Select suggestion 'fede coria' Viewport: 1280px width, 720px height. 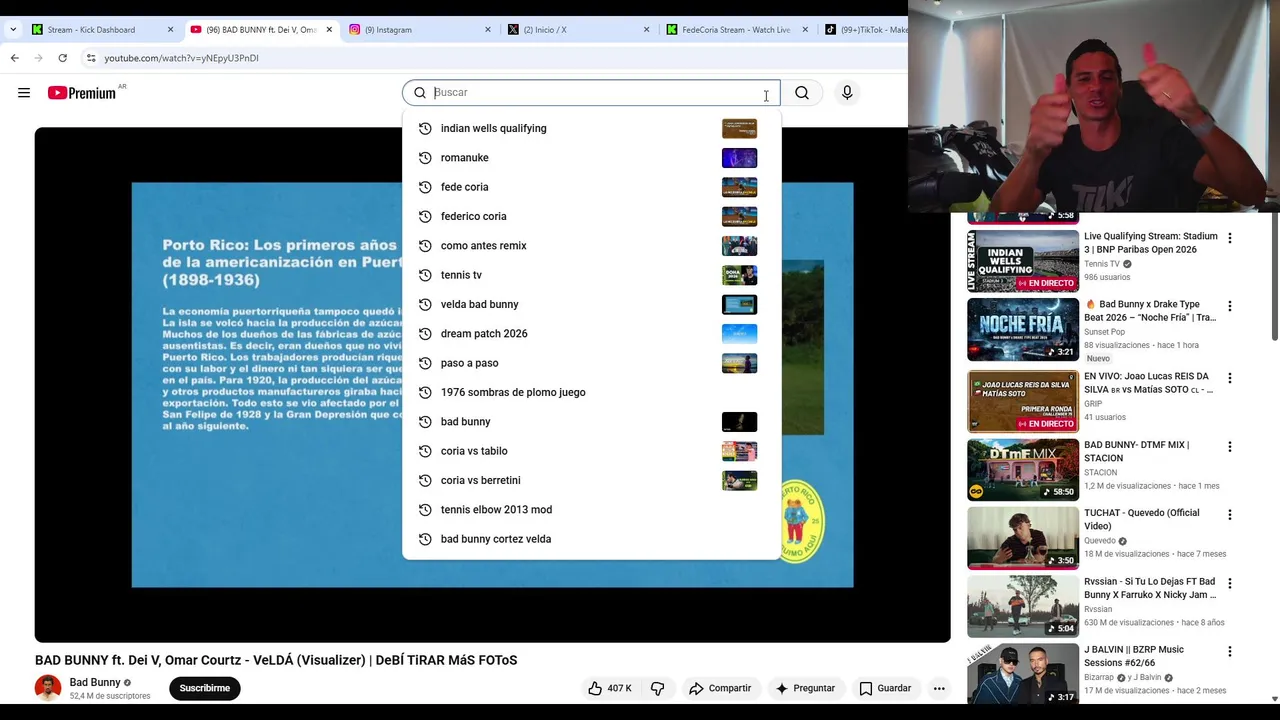[591, 187]
